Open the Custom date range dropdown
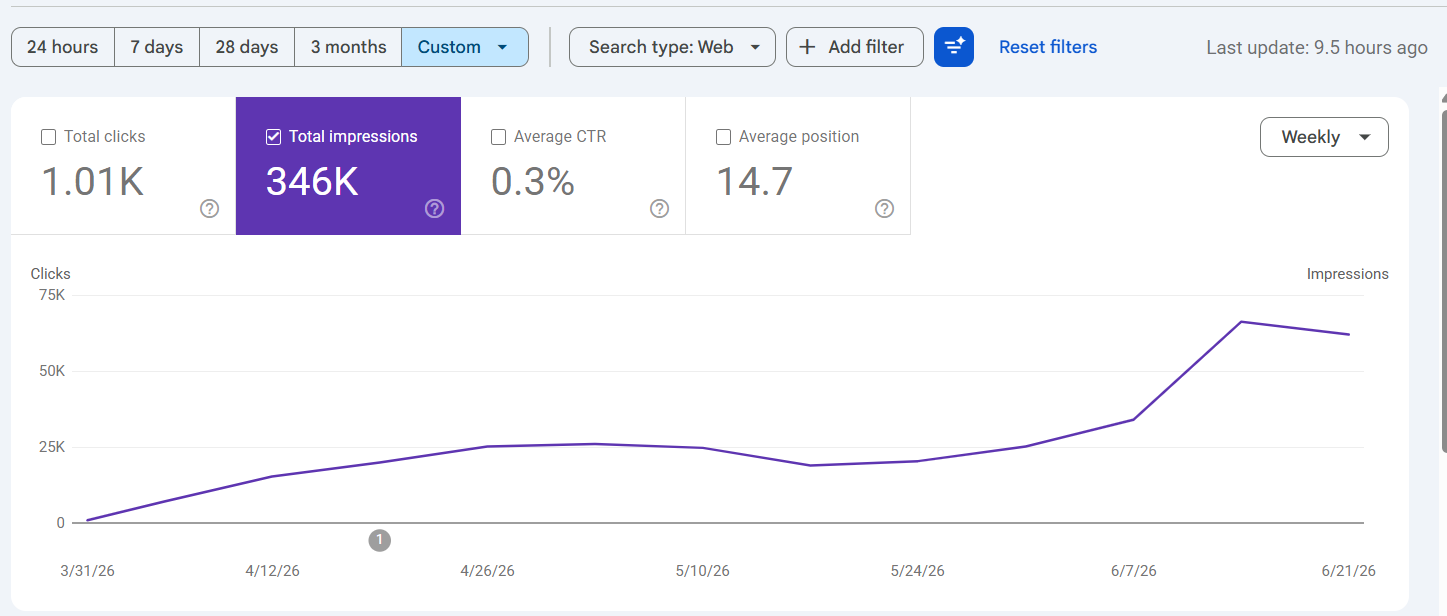 (x=465, y=47)
